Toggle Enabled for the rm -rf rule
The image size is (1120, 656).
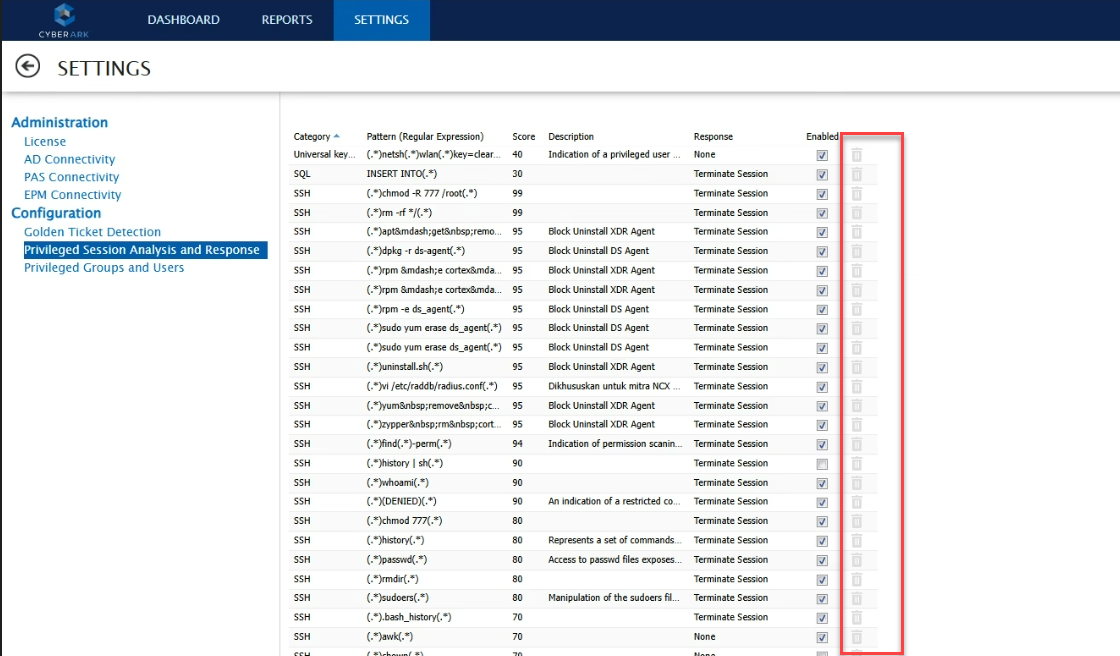pyautogui.click(x=822, y=213)
